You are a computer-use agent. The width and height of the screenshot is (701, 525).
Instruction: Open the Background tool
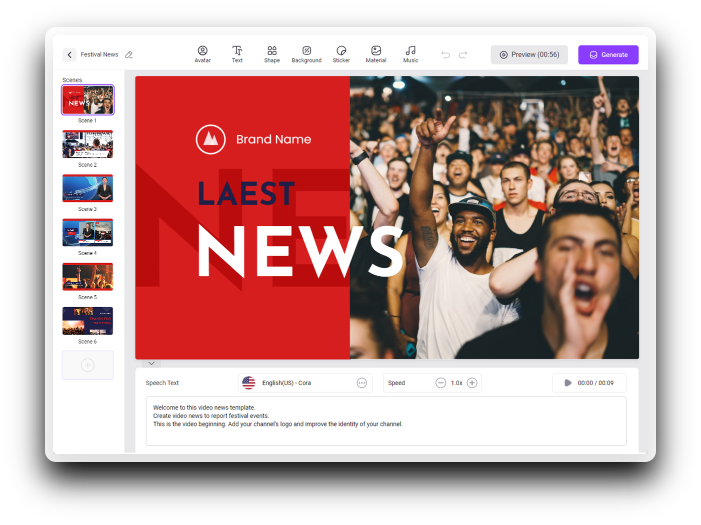point(306,54)
